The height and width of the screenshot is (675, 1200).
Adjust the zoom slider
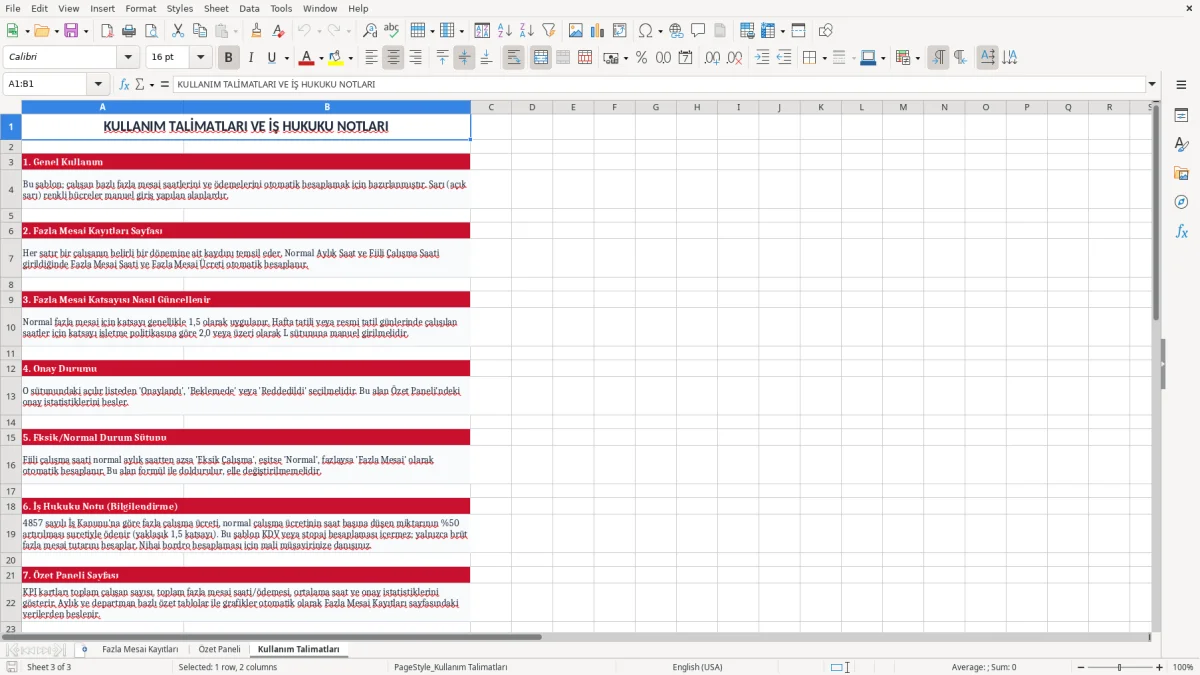[x=1119, y=667]
